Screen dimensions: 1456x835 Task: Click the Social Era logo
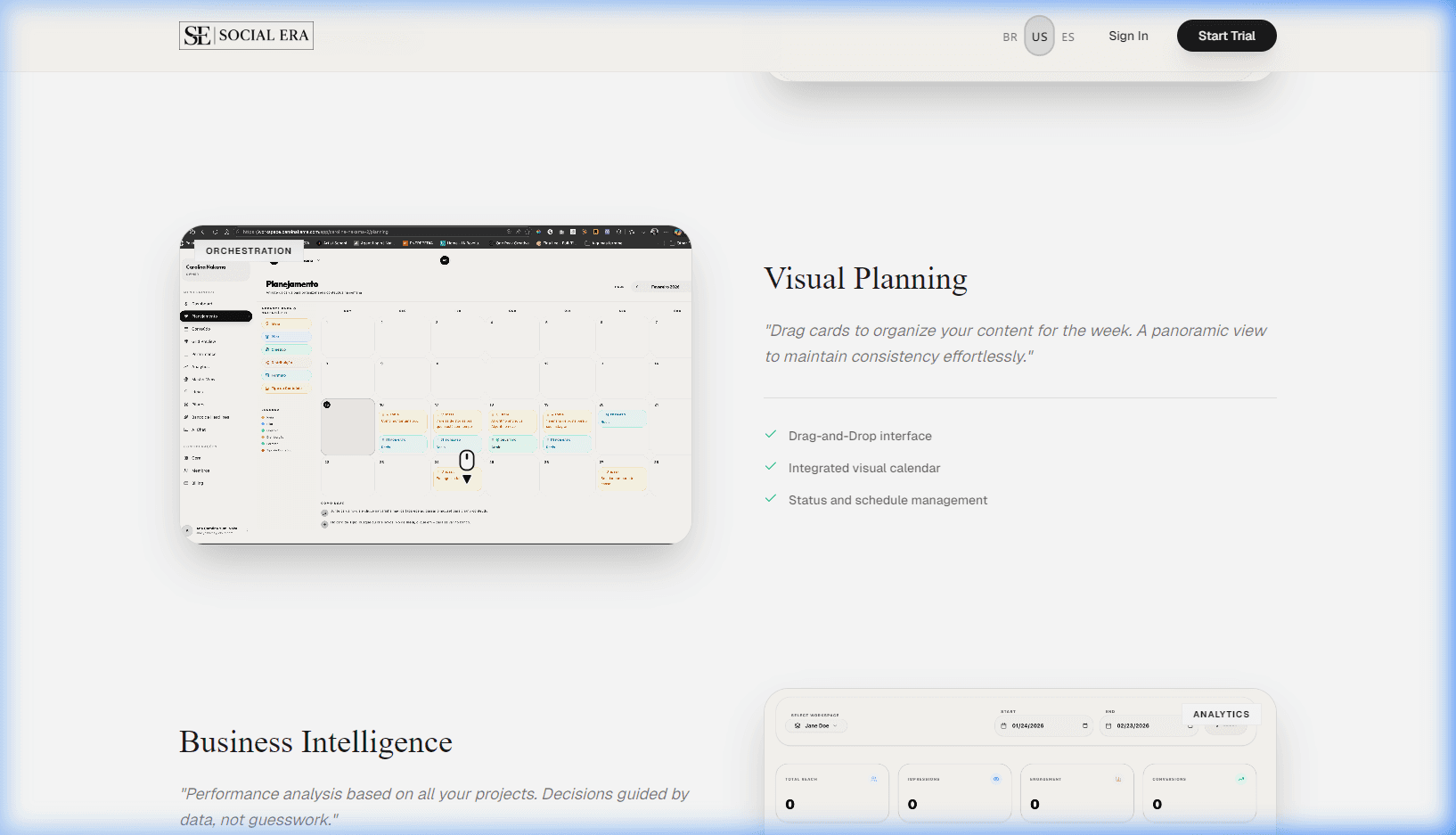coord(246,36)
